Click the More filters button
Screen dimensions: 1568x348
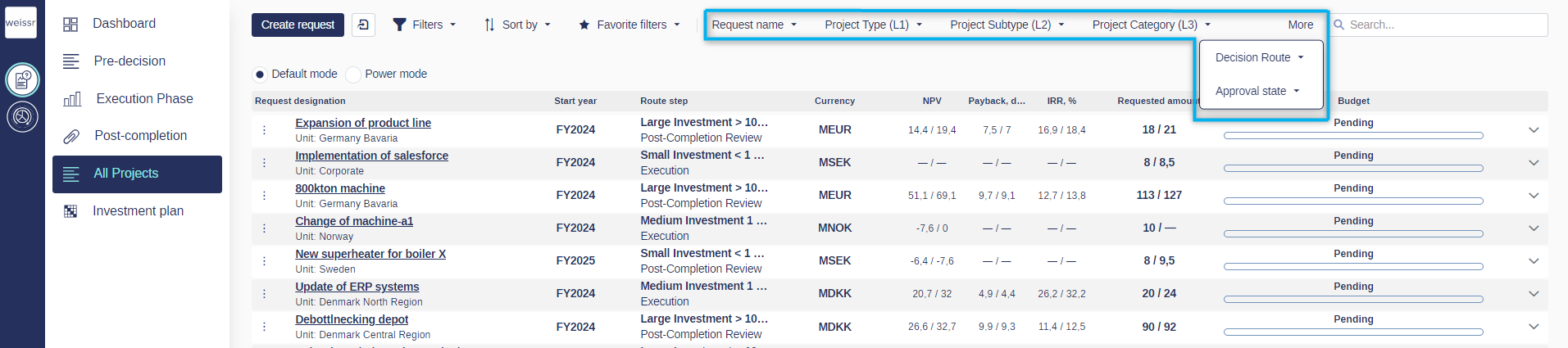(x=1300, y=25)
